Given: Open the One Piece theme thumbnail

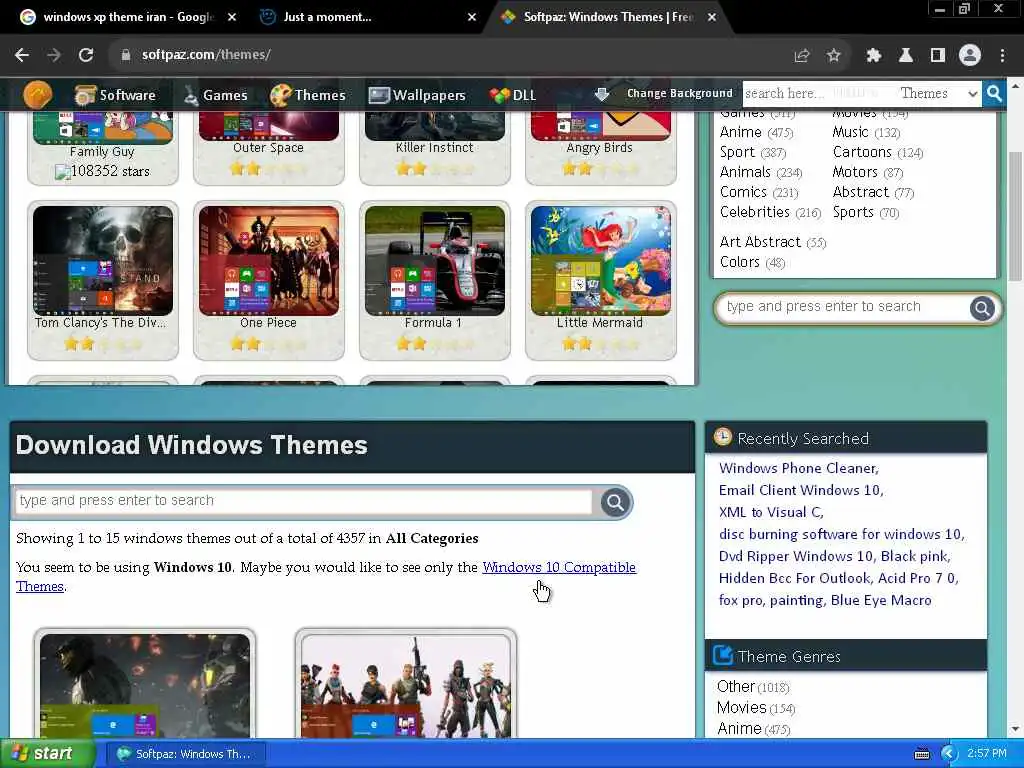Looking at the screenshot, I should pyautogui.click(x=269, y=261).
